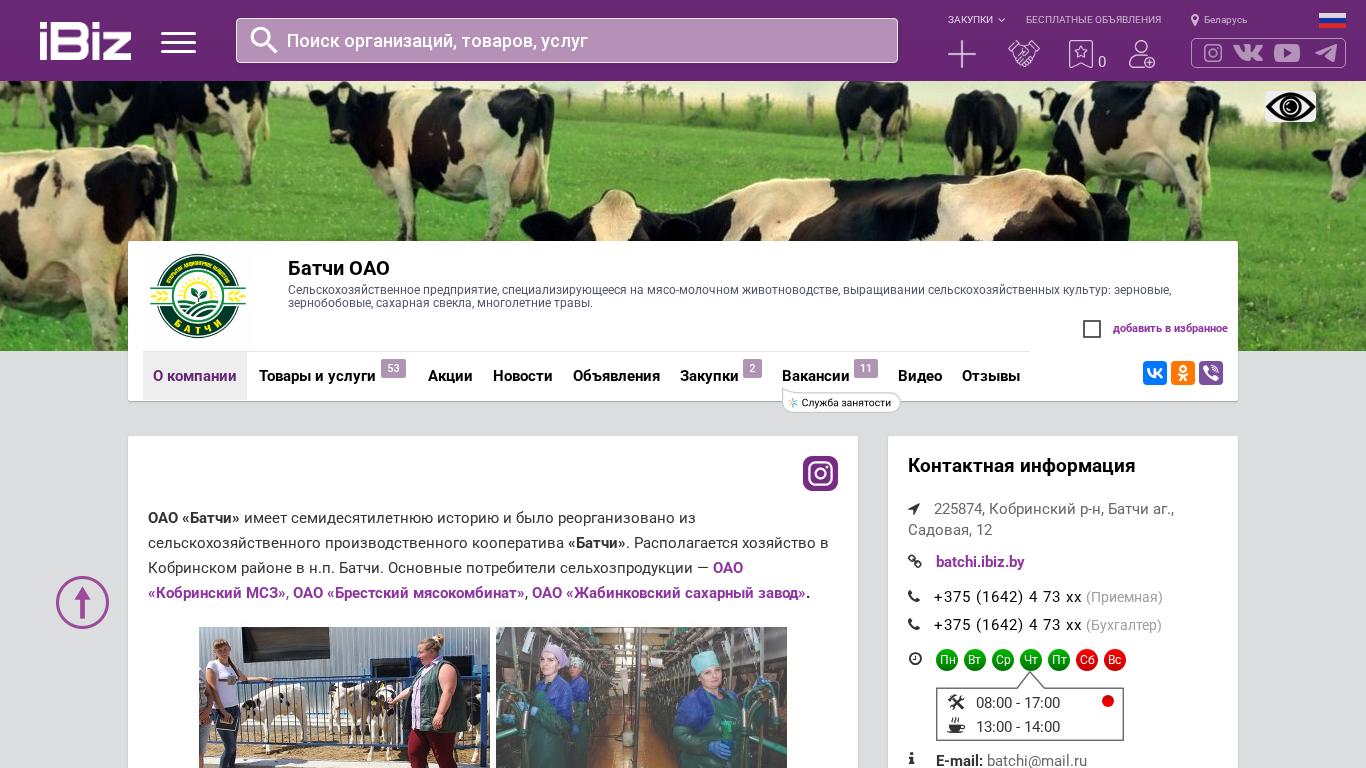Viewport: 1366px width, 768px height.
Task: Toggle accessibility eye icon on banner
Action: point(1290,106)
